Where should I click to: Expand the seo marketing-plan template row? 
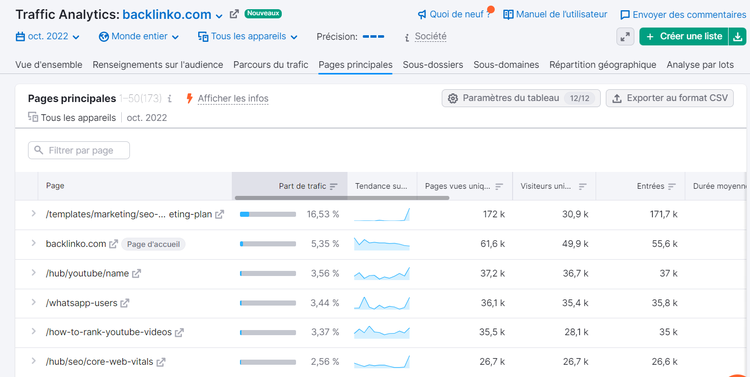33,213
